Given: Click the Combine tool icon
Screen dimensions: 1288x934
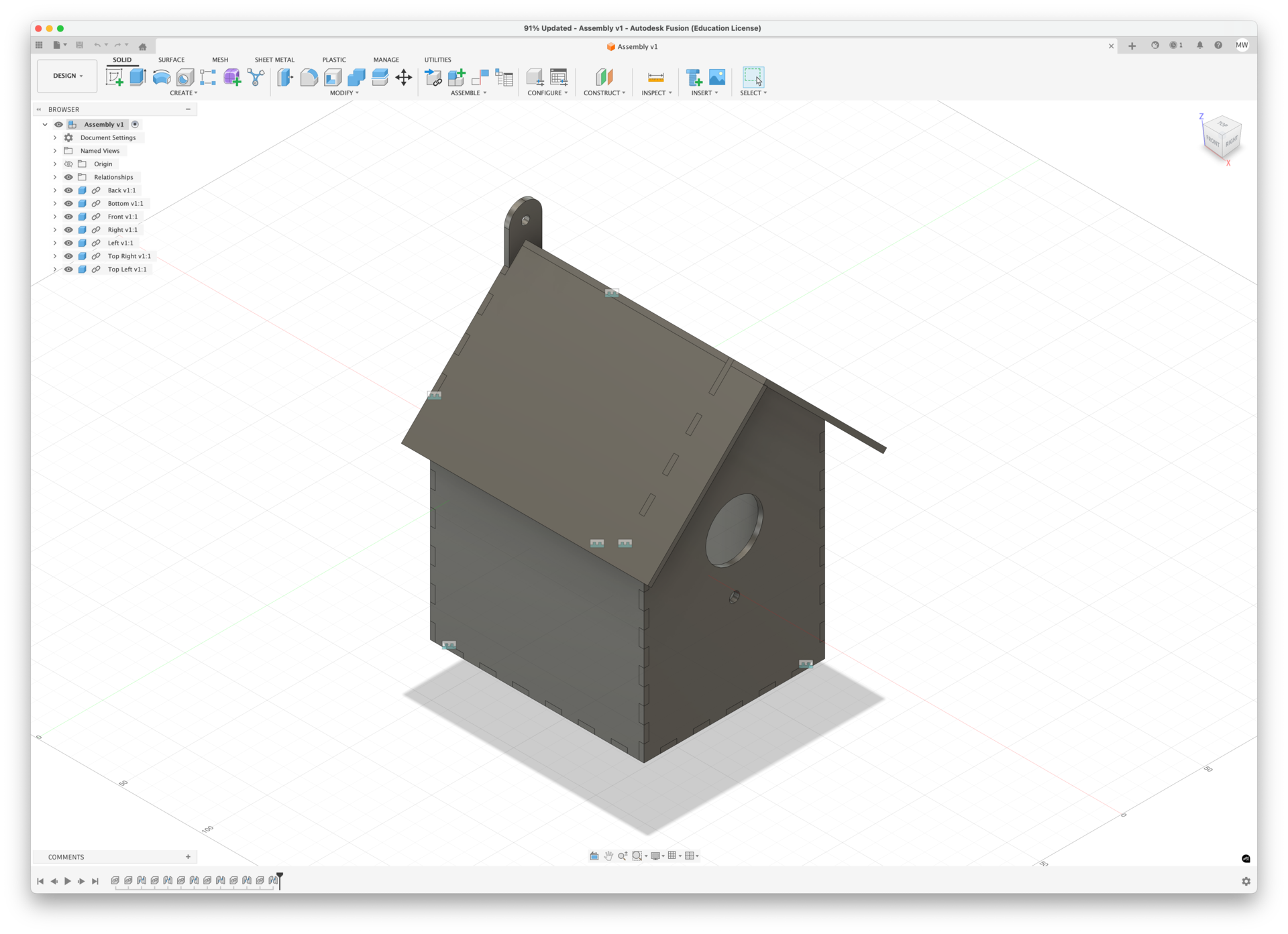Looking at the screenshot, I should click(356, 77).
